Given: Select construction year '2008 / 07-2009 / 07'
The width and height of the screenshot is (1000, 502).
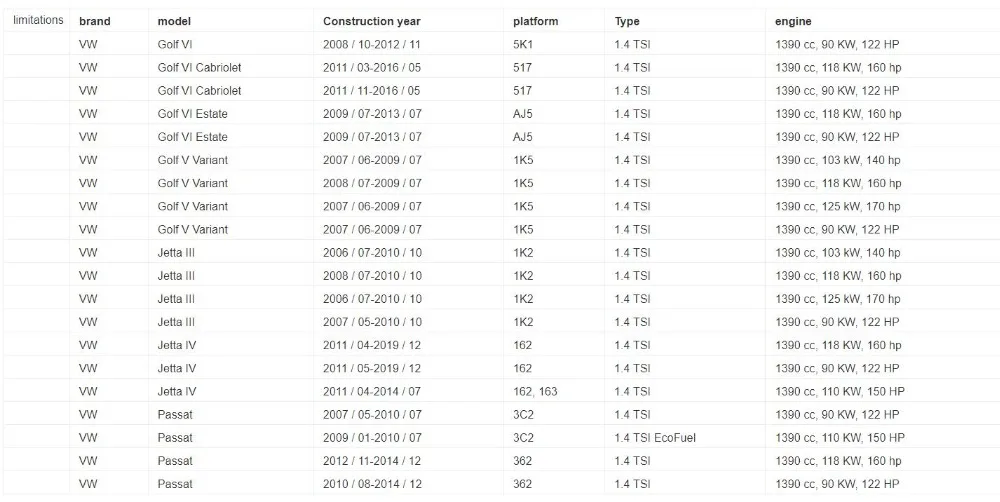Looking at the screenshot, I should pyautogui.click(x=372, y=183).
